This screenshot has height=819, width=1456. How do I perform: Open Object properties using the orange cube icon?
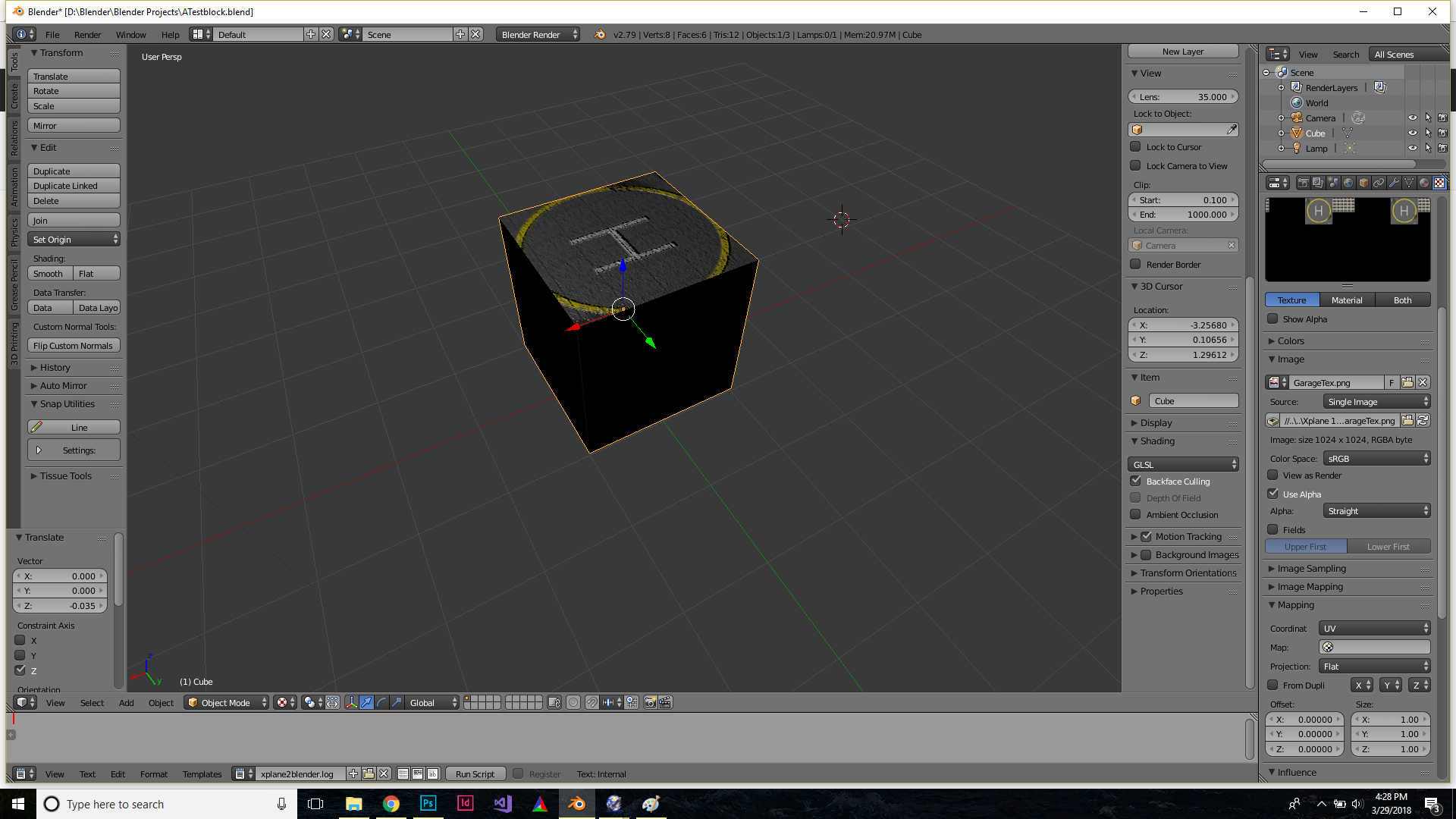point(1363,183)
